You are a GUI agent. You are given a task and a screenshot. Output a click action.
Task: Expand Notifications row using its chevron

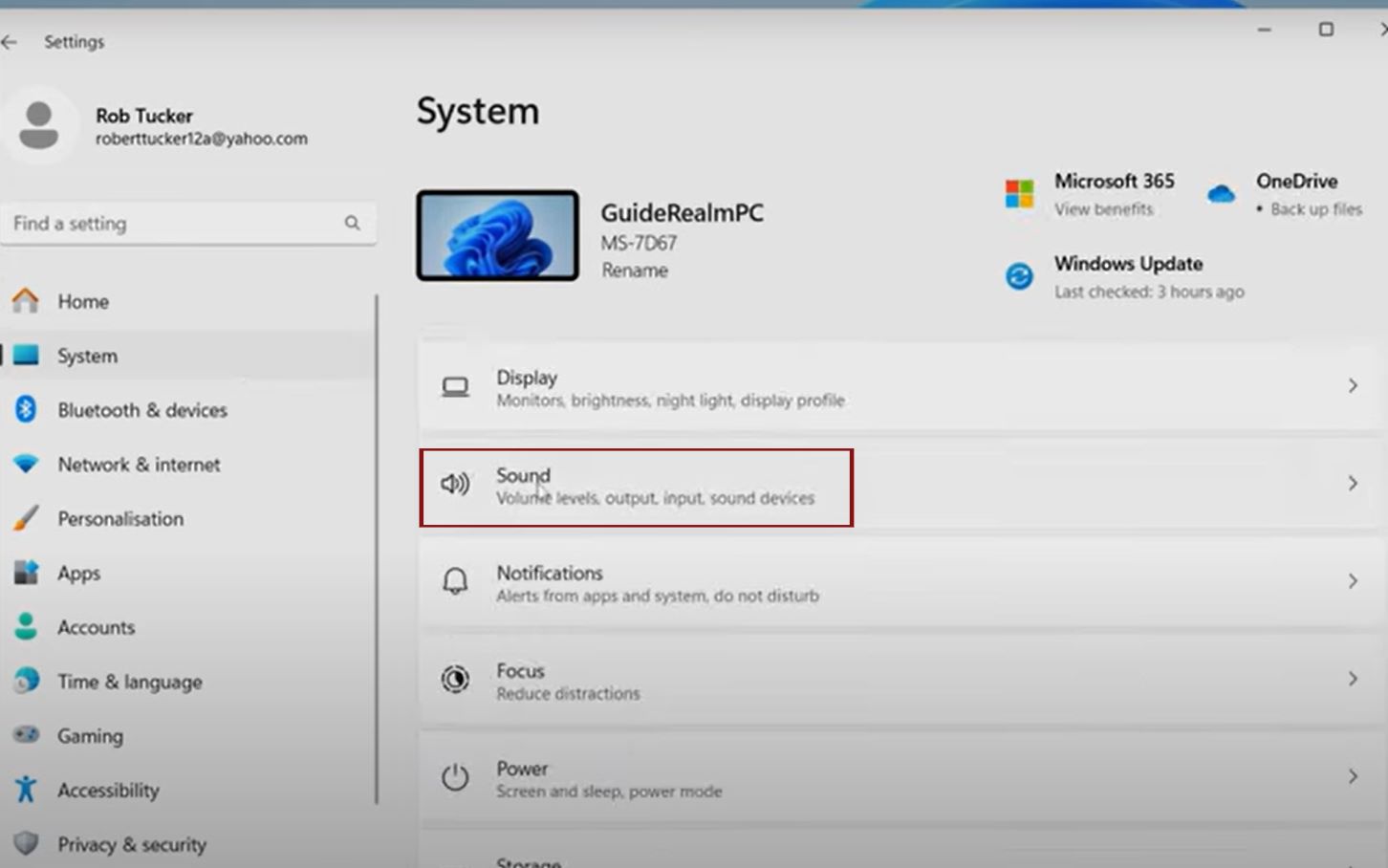click(x=1352, y=581)
